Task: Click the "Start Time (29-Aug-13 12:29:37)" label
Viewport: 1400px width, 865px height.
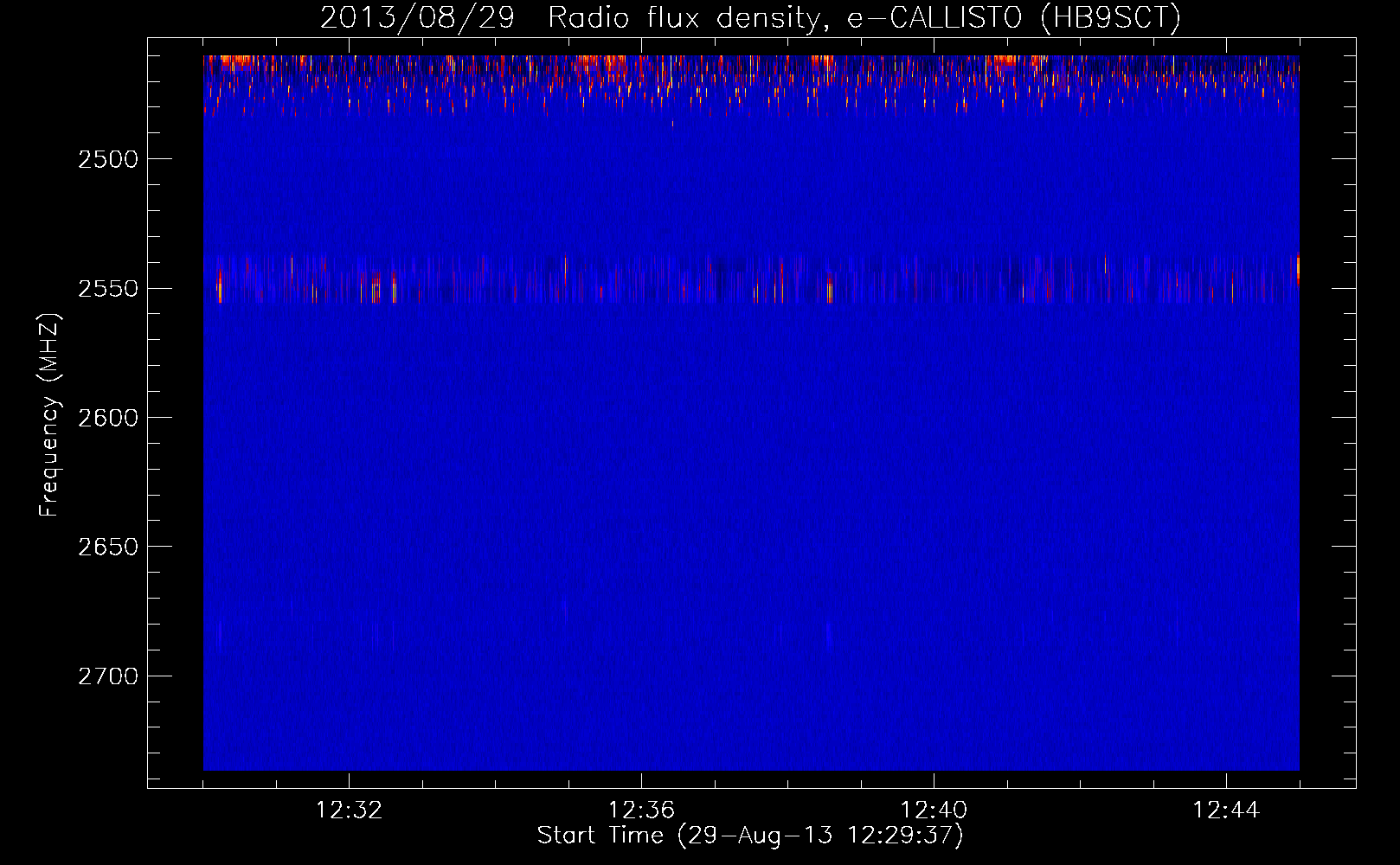Action: pos(750,836)
